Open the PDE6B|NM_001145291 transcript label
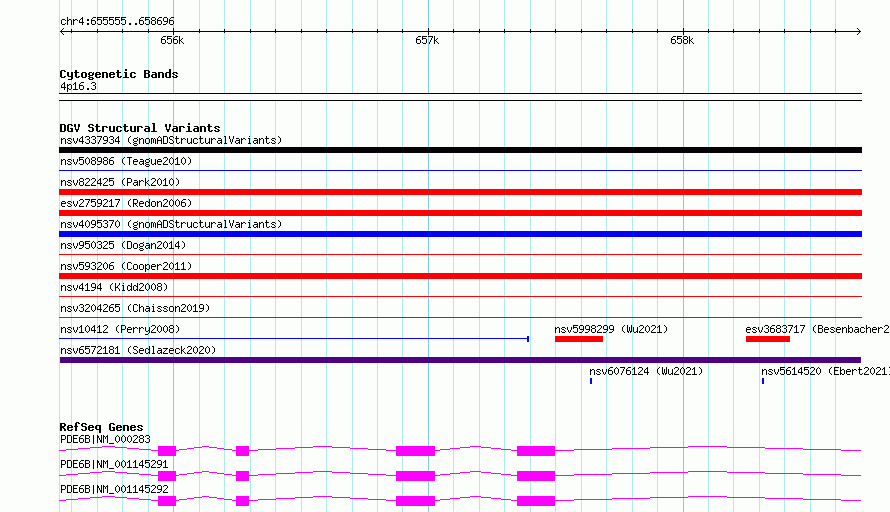This screenshot has width=890, height=512. [114, 464]
